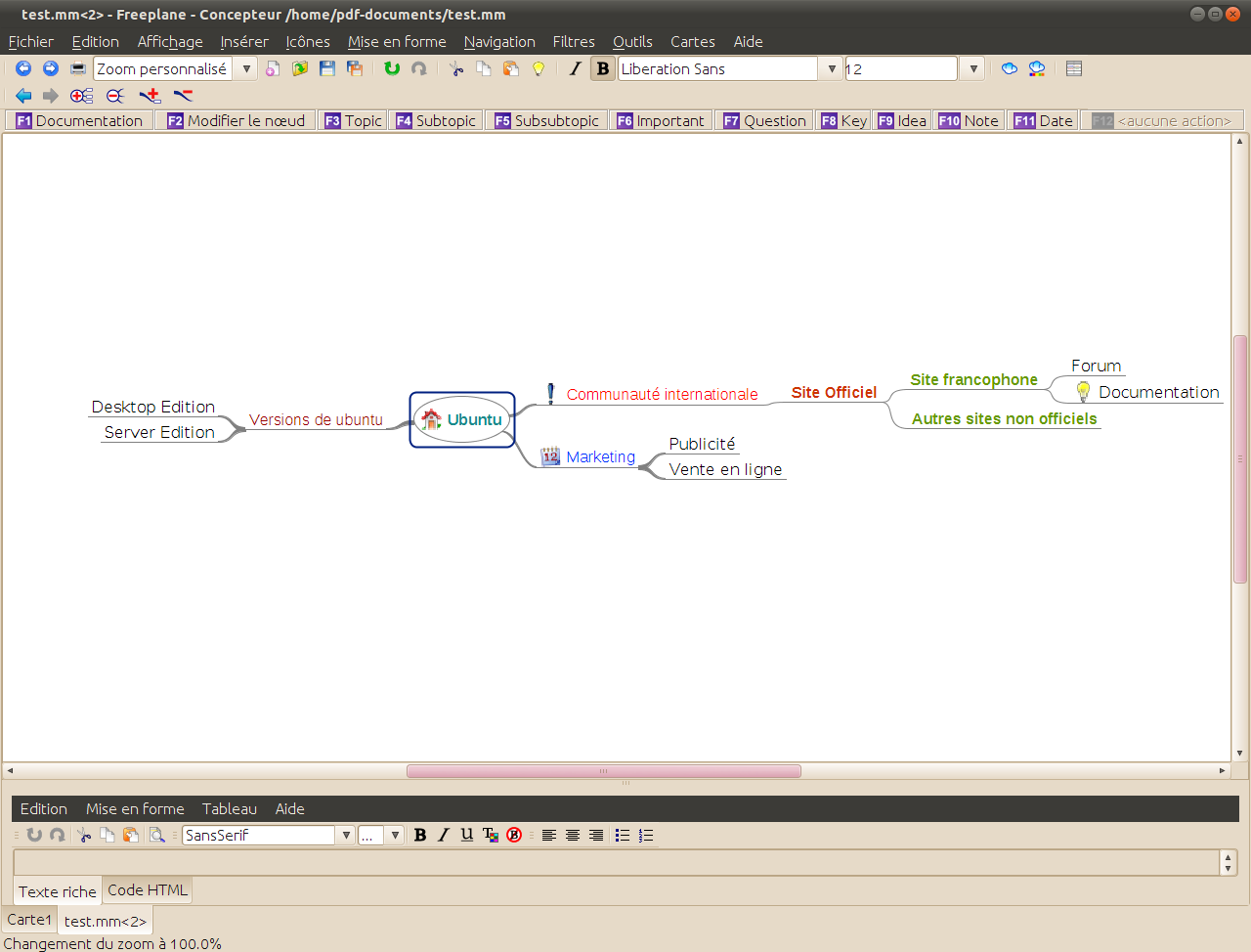Open the Mise en forme menu
This screenshot has width=1251, height=952.
397,41
